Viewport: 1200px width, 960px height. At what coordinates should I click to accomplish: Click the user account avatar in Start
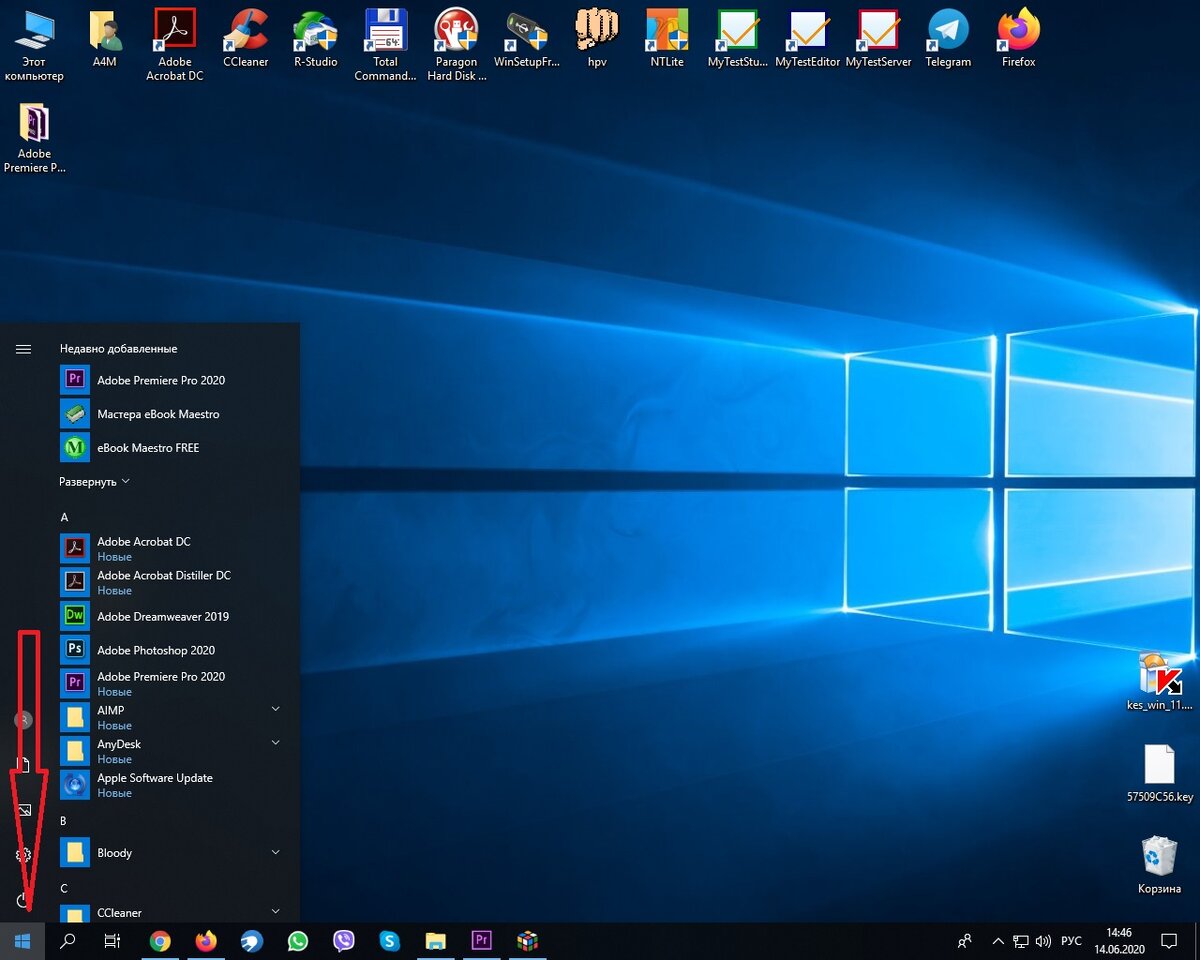(23, 719)
